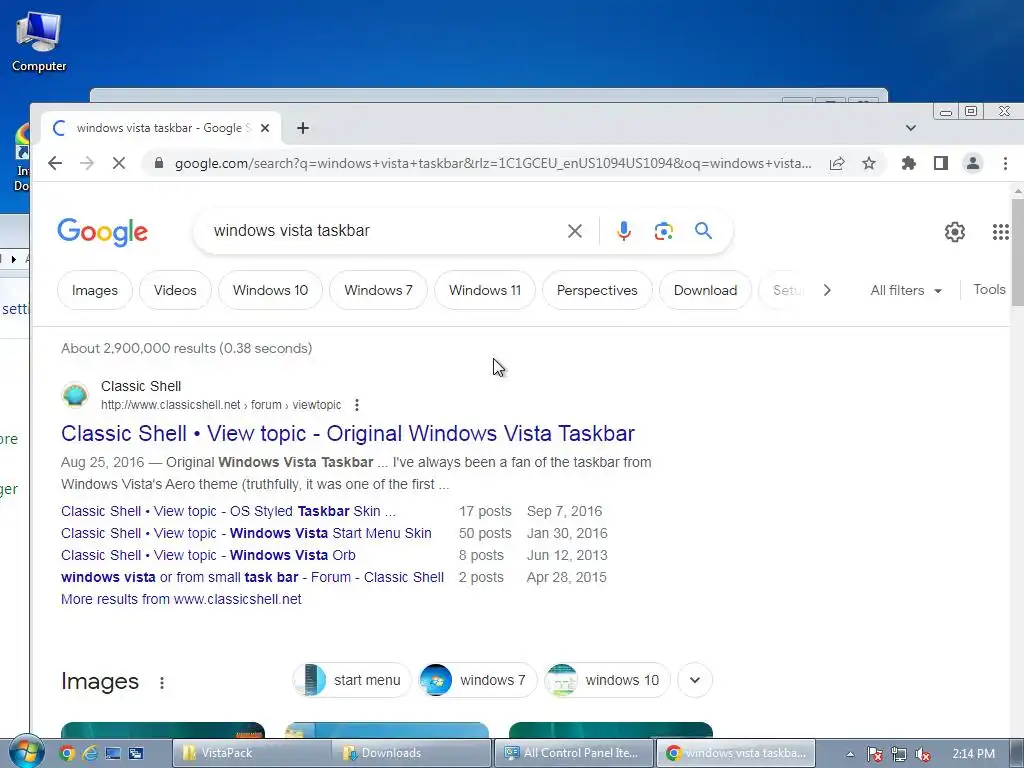Select the Windows 10 filter chip
The width and height of the screenshot is (1024, 768).
270,290
